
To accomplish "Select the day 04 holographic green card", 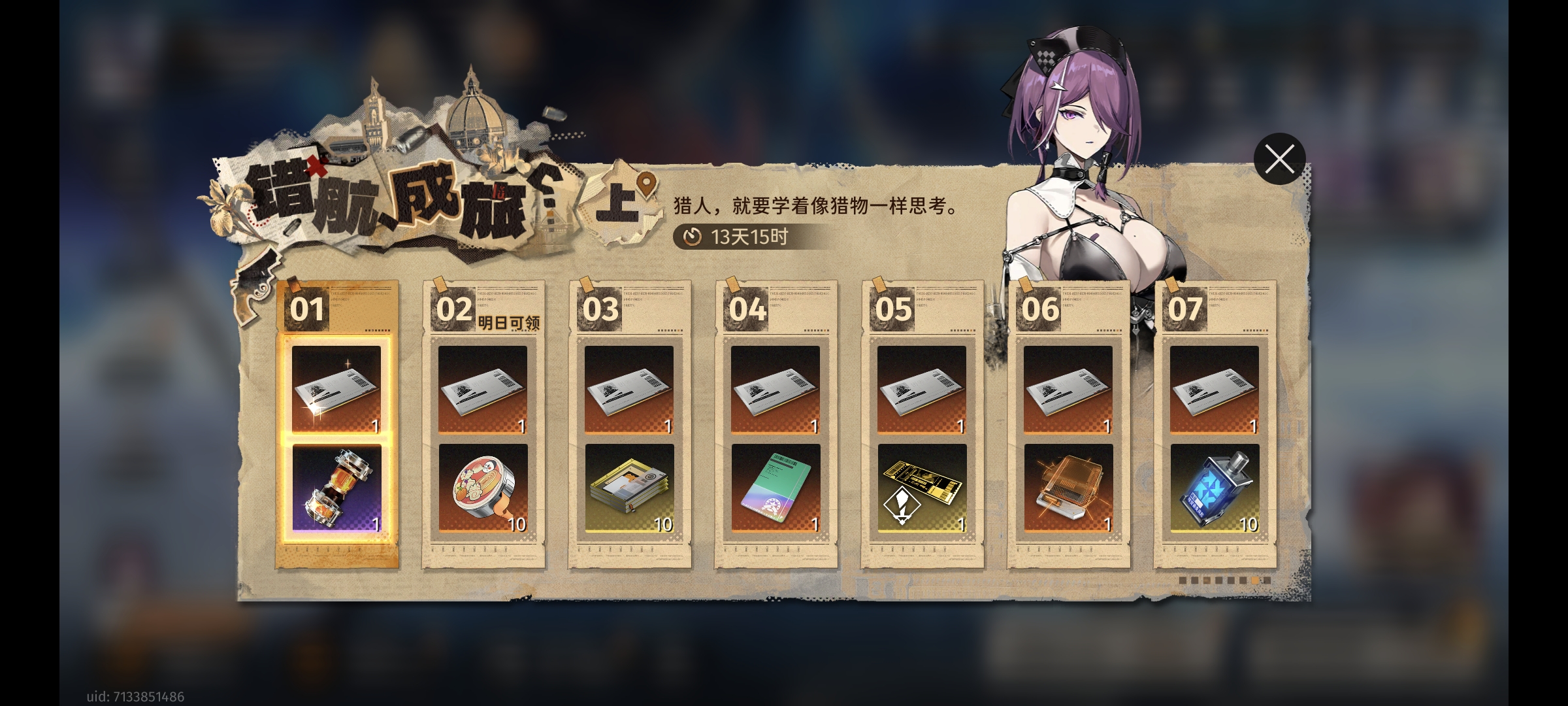I will click(x=776, y=488).
